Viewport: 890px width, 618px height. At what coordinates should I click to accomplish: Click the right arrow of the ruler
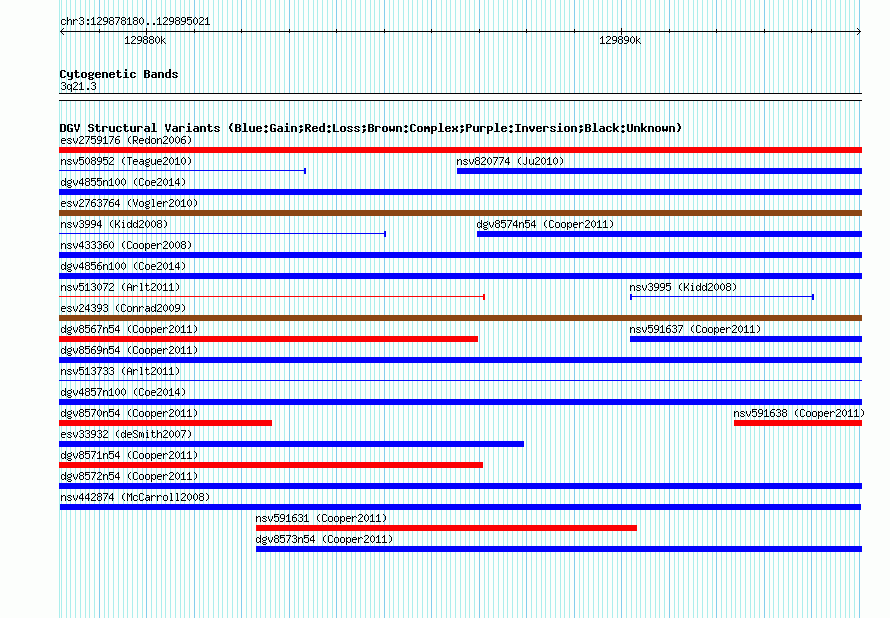click(x=859, y=32)
